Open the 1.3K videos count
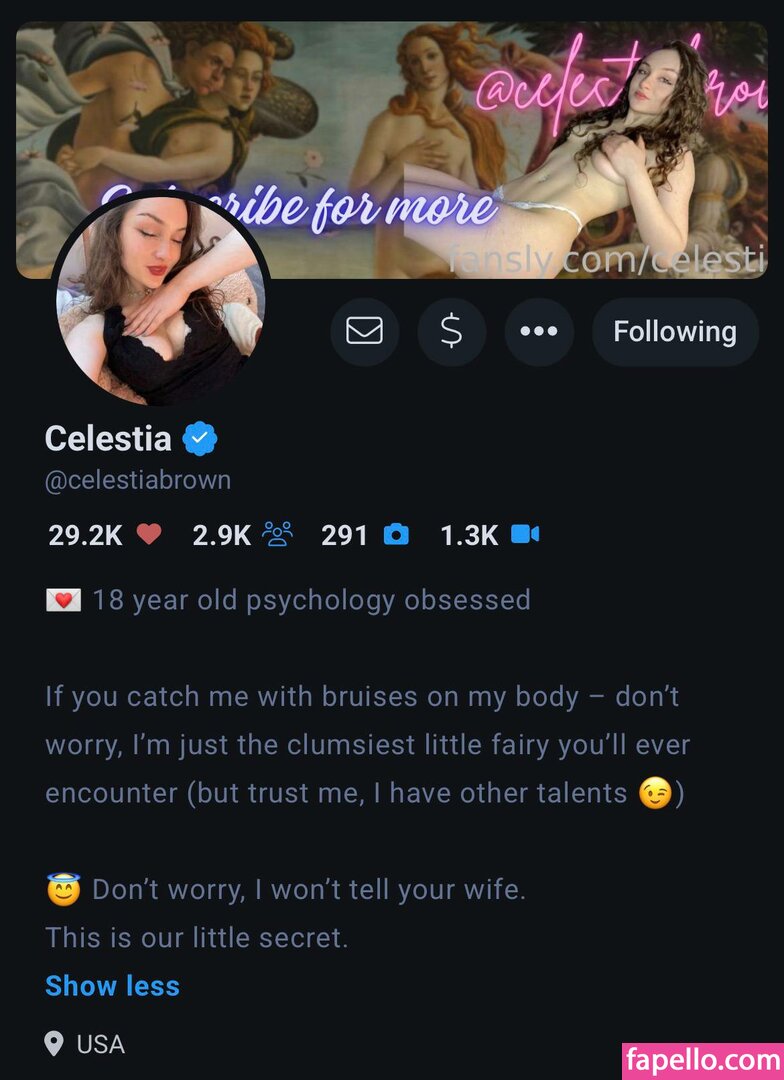 point(469,536)
